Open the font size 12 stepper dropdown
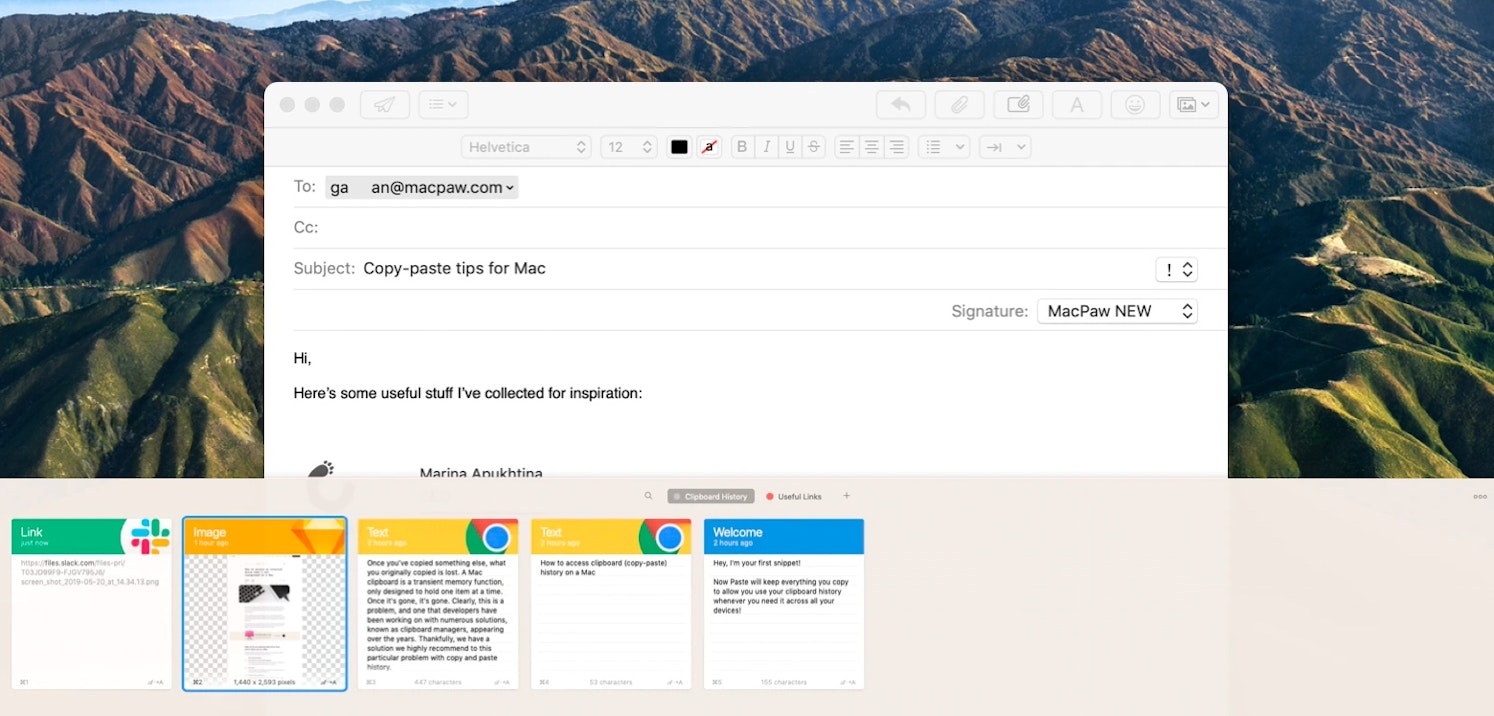 tap(628, 146)
